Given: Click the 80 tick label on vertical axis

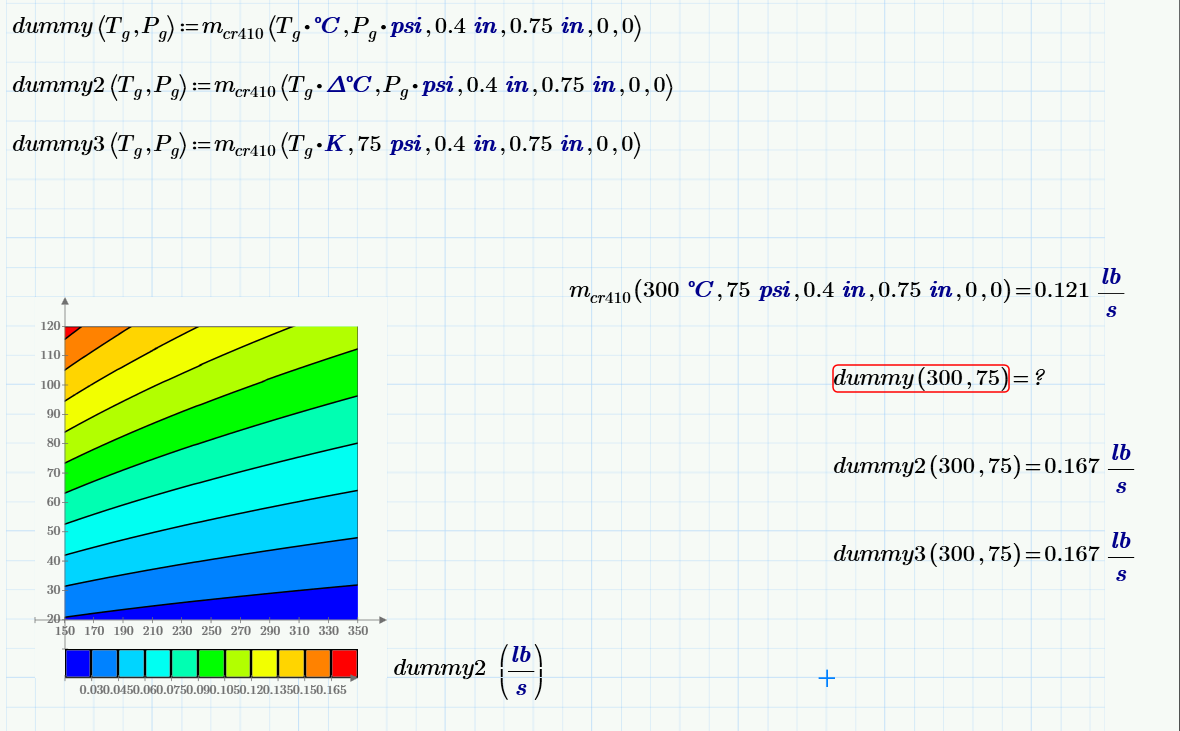Looking at the screenshot, I should 53,443.
